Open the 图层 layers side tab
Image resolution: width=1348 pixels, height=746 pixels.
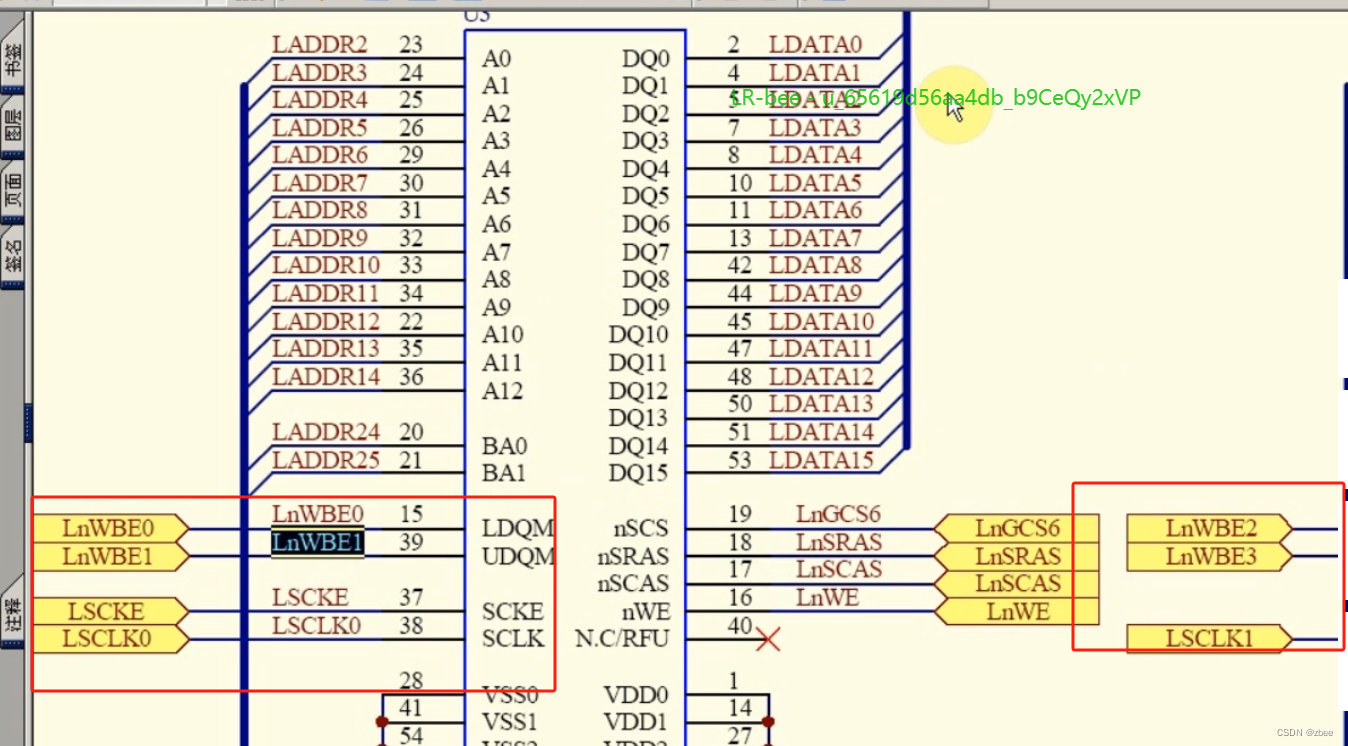(12, 123)
